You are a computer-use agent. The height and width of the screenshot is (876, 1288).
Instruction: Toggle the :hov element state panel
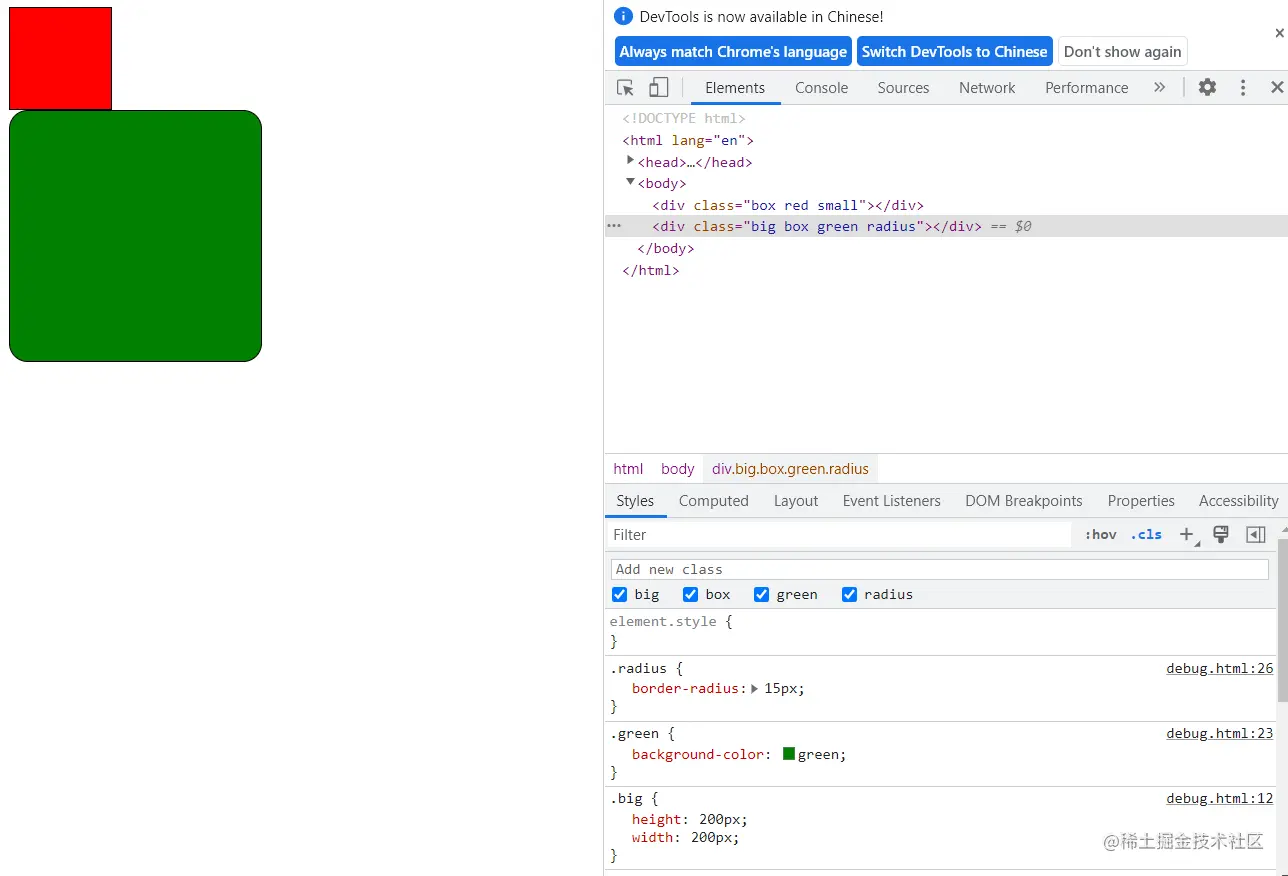click(x=1100, y=535)
